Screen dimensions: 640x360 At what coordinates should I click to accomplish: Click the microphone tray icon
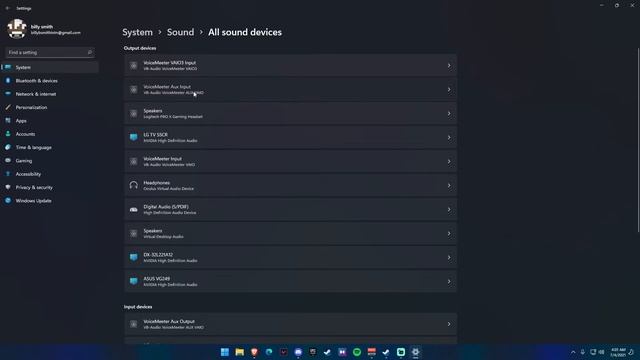point(583,352)
